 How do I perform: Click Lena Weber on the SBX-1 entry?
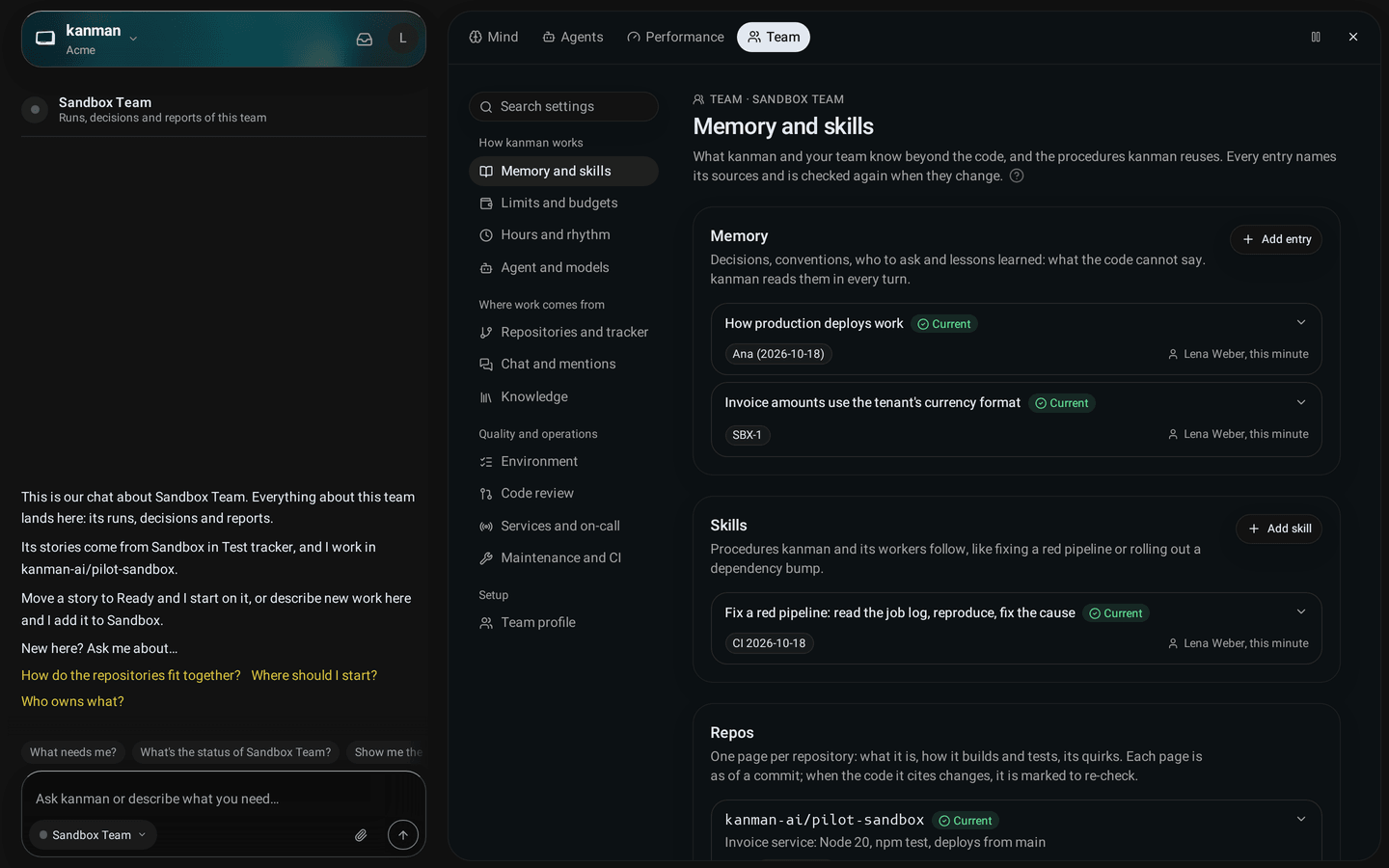(x=1239, y=434)
